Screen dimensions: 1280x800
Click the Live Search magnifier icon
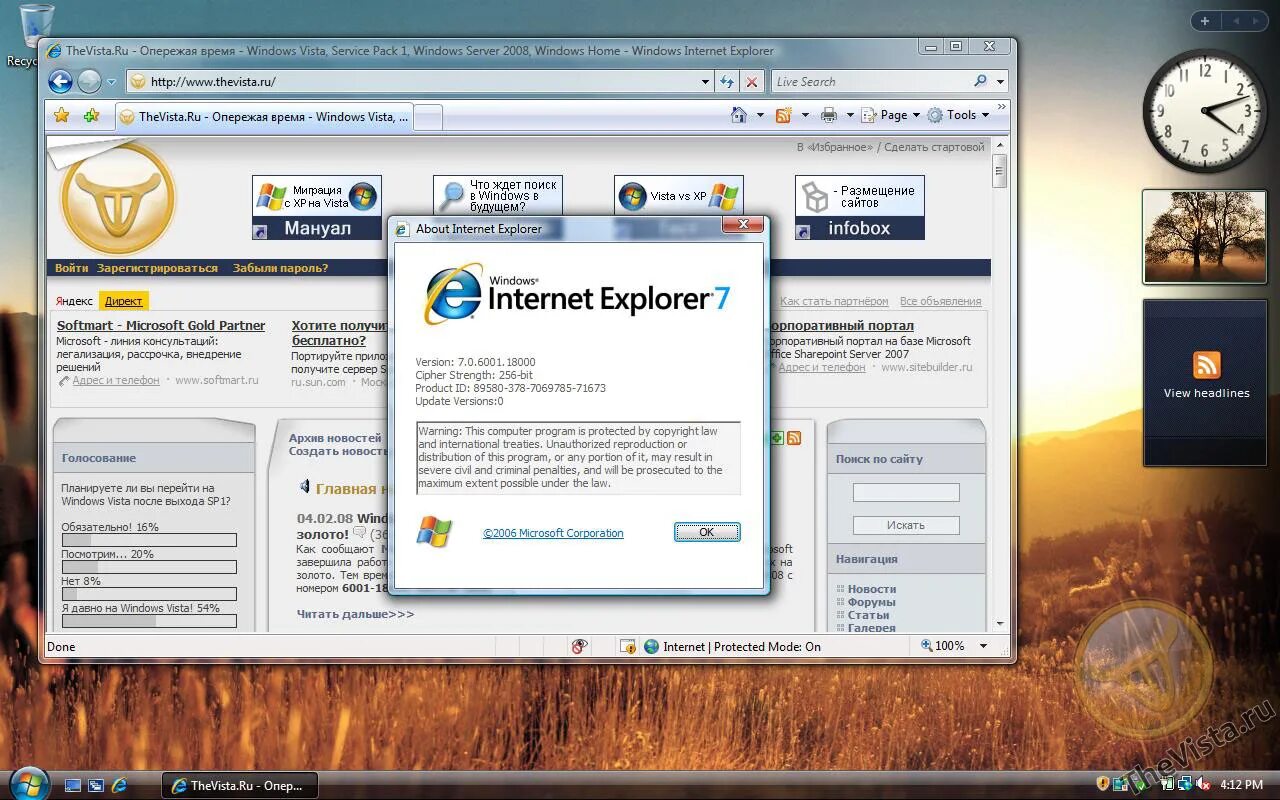coord(981,82)
